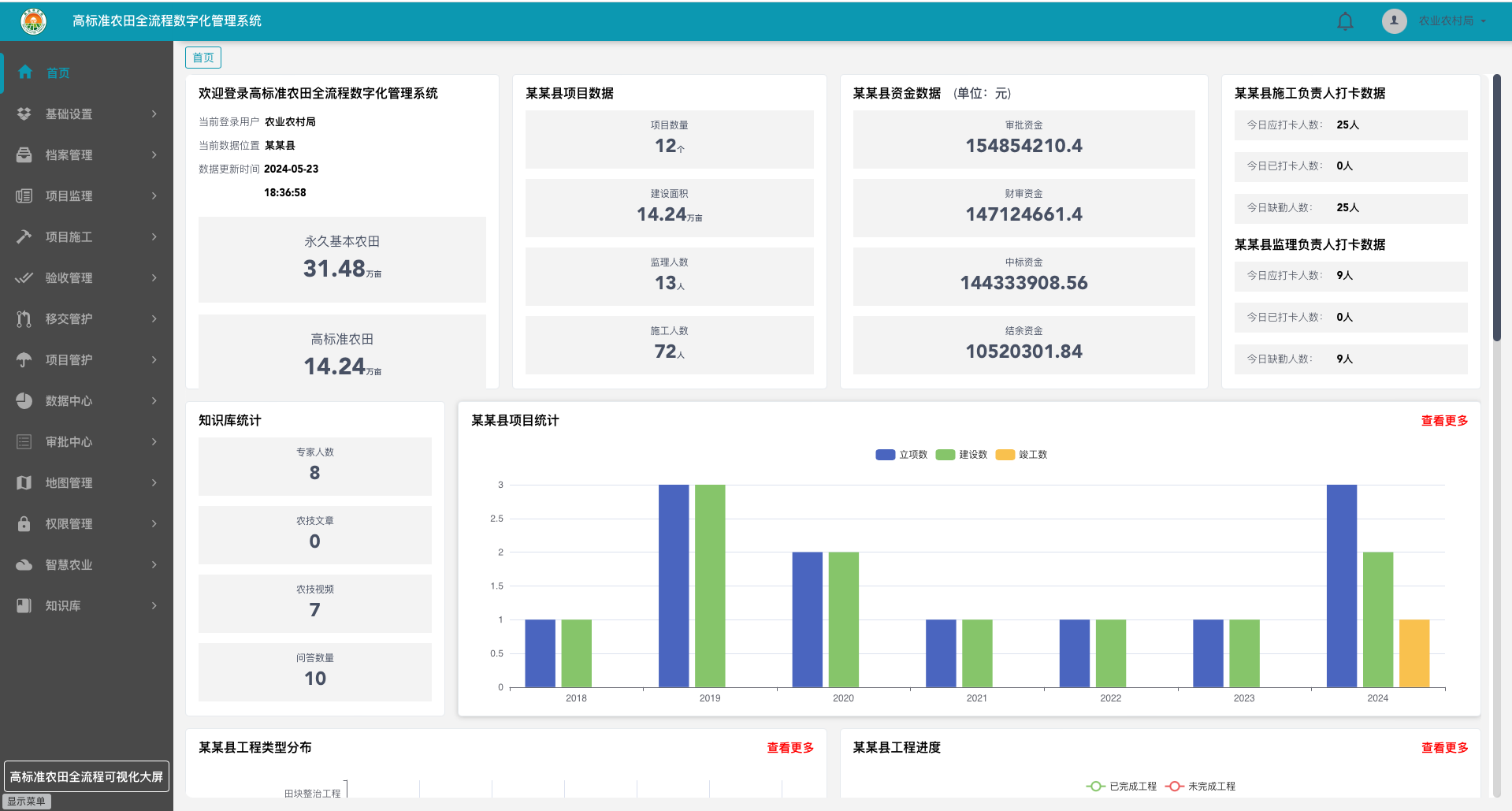Image resolution: width=1512 pixels, height=811 pixels.
Task: Click the 验收管理 checkmark icon
Action: coord(24,277)
